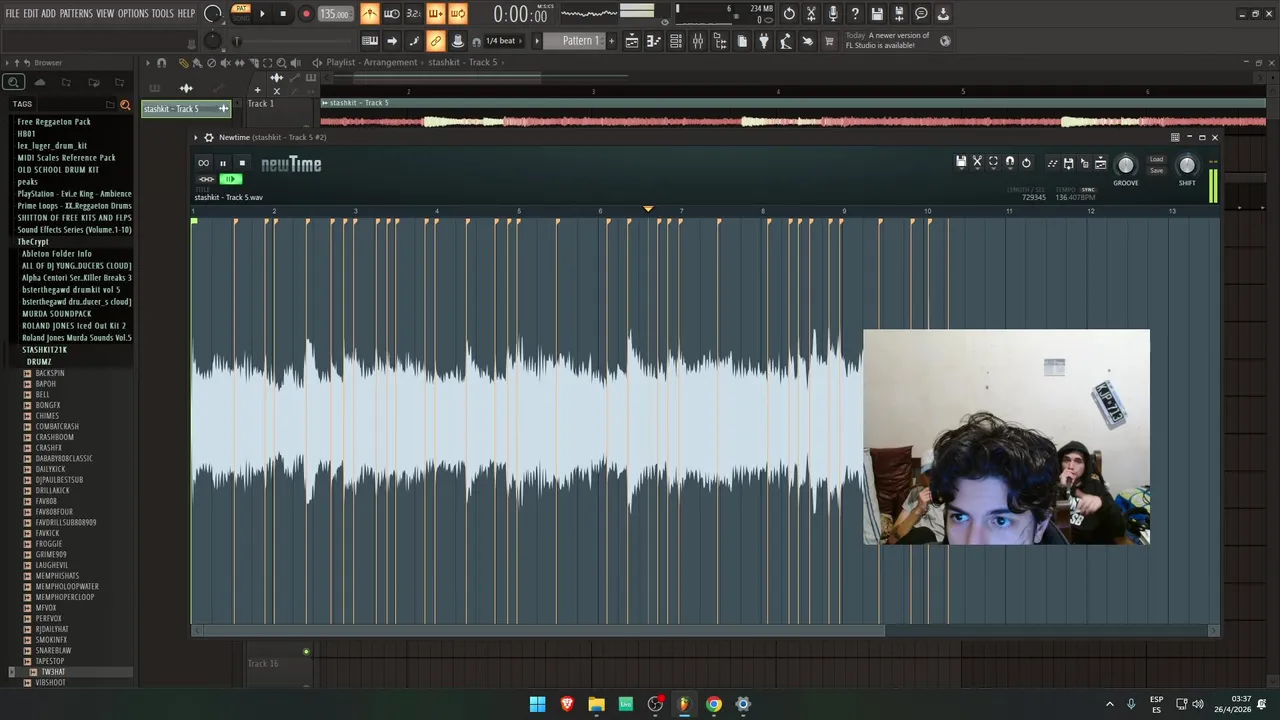
Task: Toggle the 3.2.1 countdown before recording
Action: click(413, 14)
